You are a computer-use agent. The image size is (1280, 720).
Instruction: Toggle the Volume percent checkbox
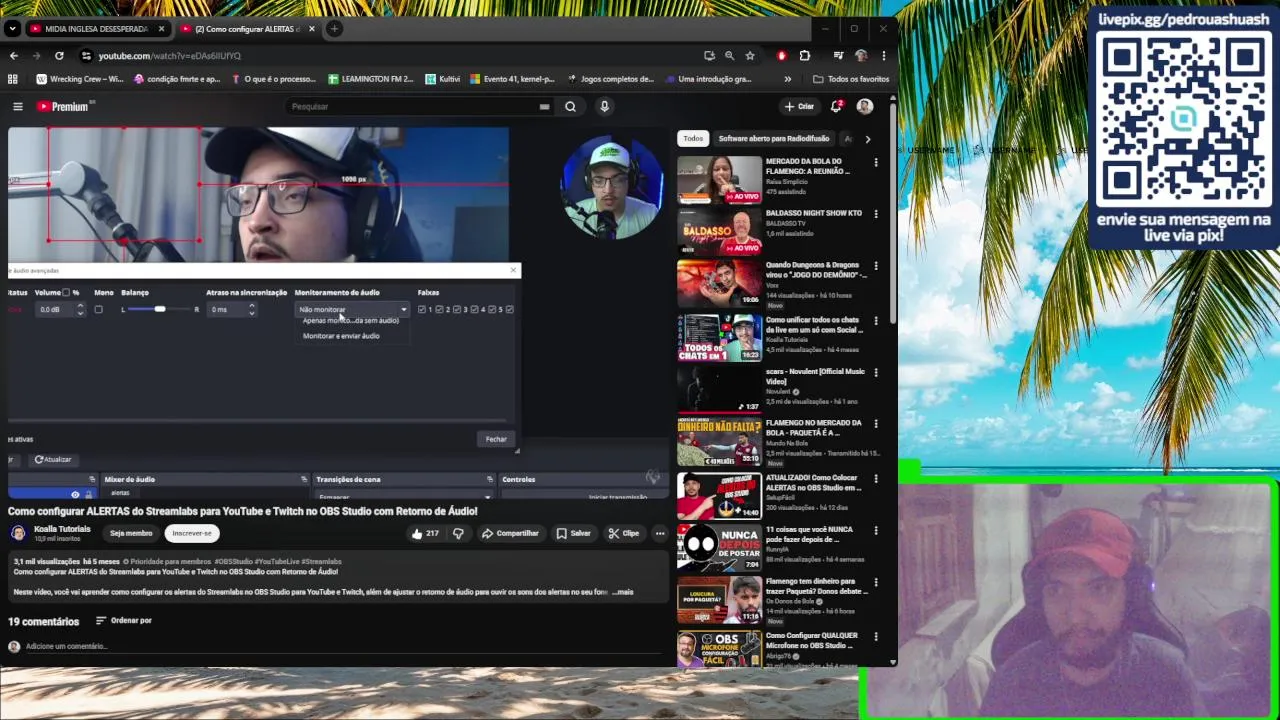(x=66, y=293)
